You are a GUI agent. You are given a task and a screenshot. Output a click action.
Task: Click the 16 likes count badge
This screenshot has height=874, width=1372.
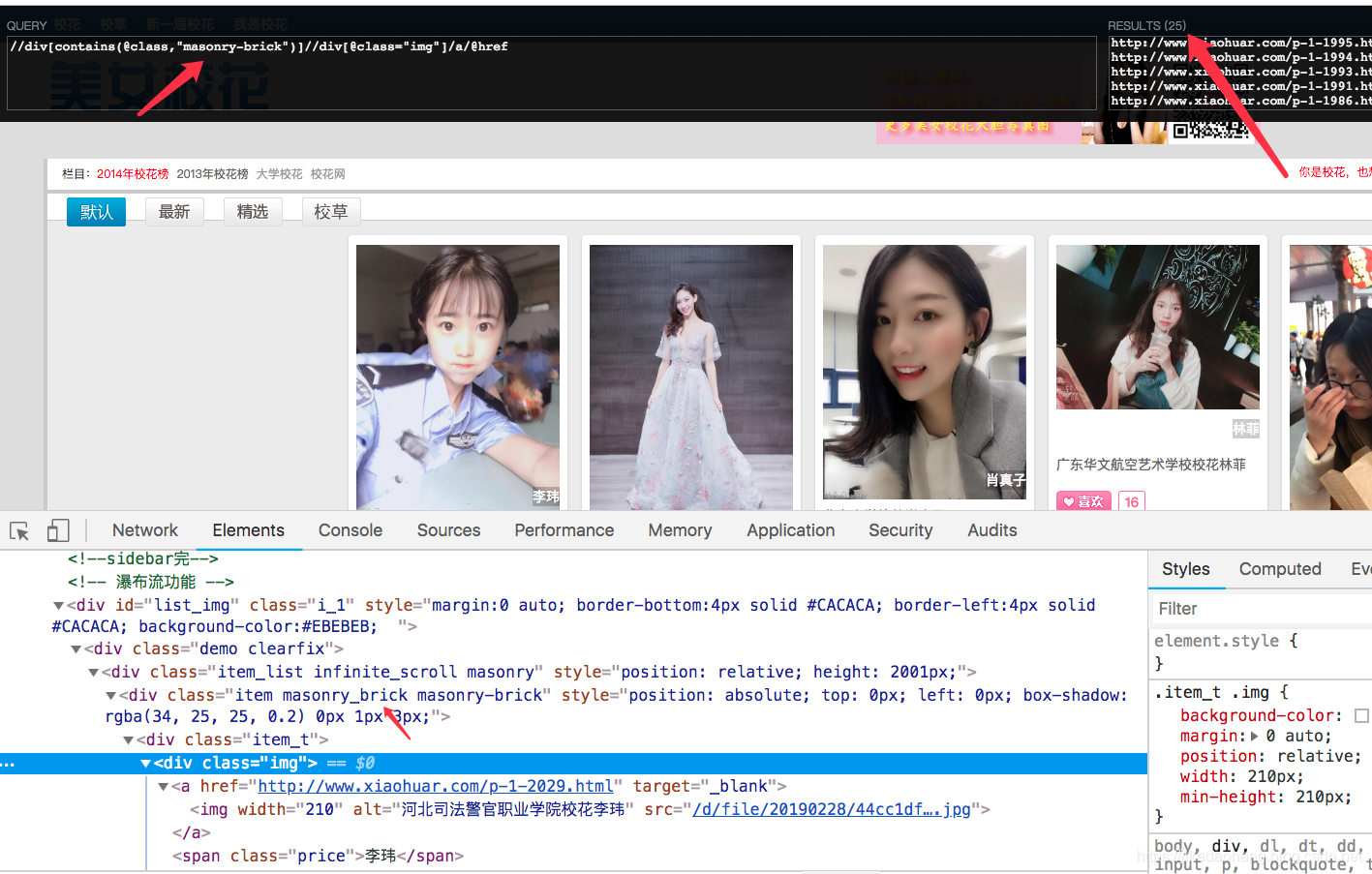point(1132,501)
